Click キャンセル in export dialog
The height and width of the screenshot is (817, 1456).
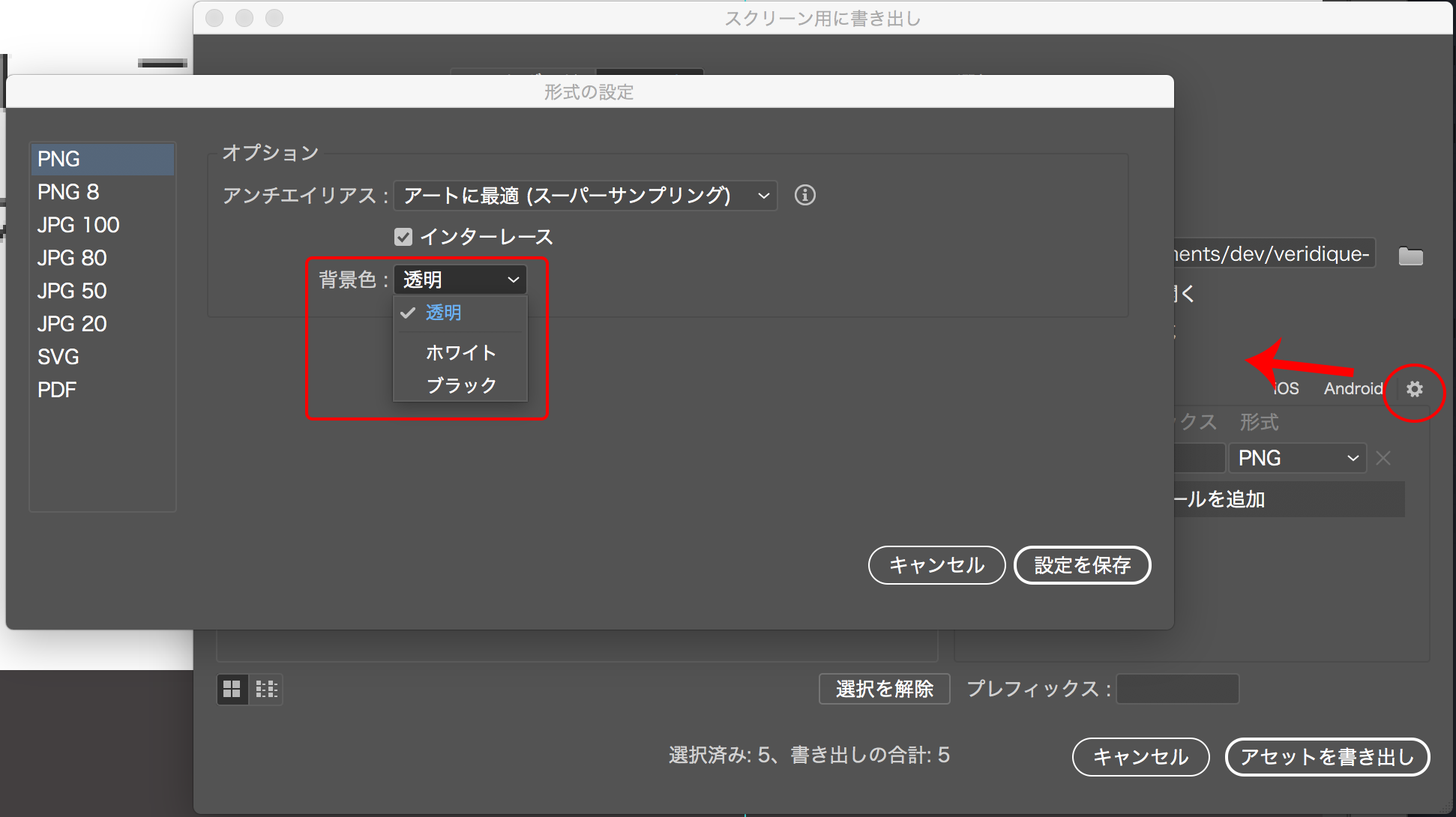pyautogui.click(x=1140, y=757)
